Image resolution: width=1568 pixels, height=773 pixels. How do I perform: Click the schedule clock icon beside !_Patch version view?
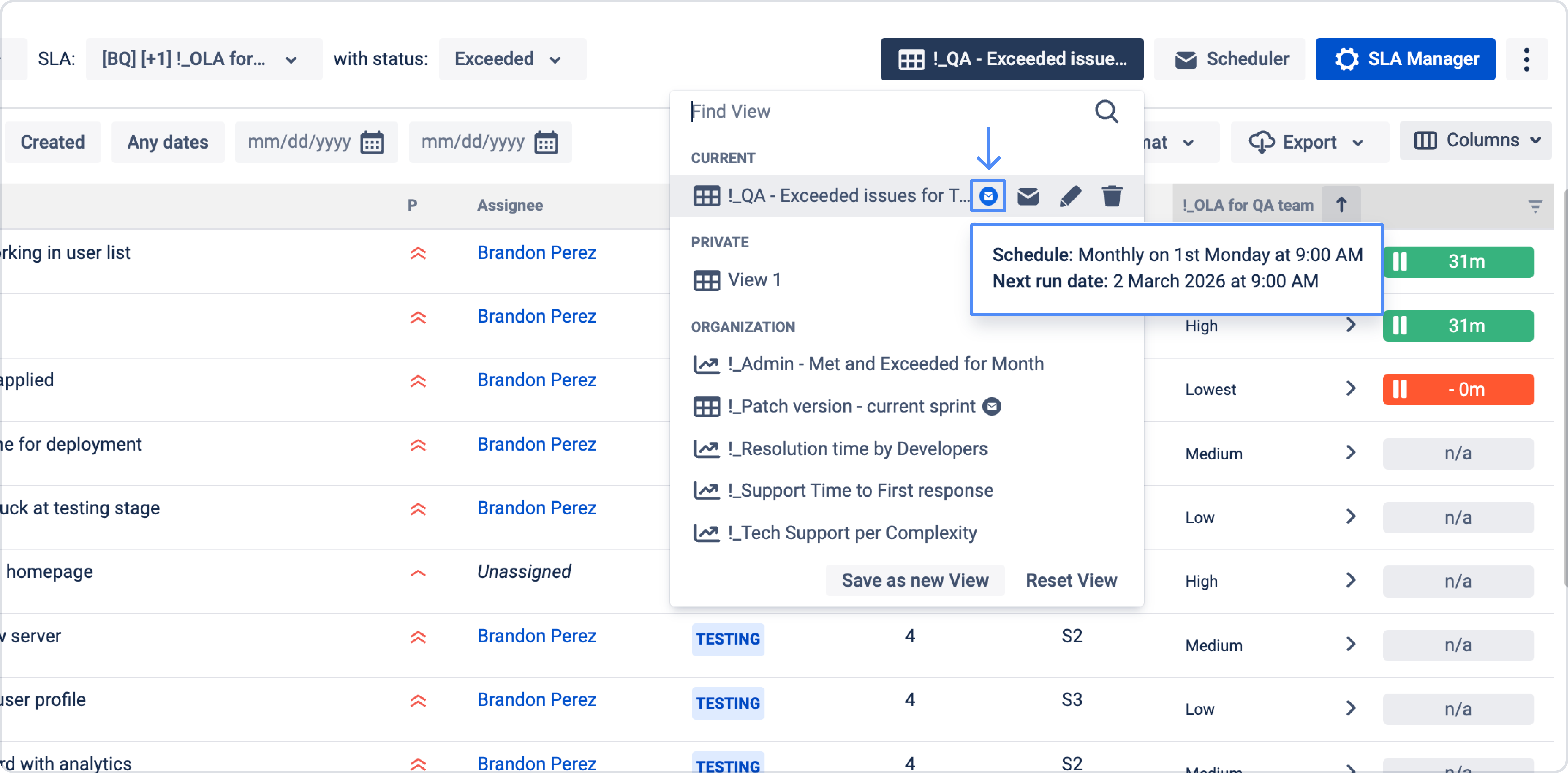tap(992, 406)
